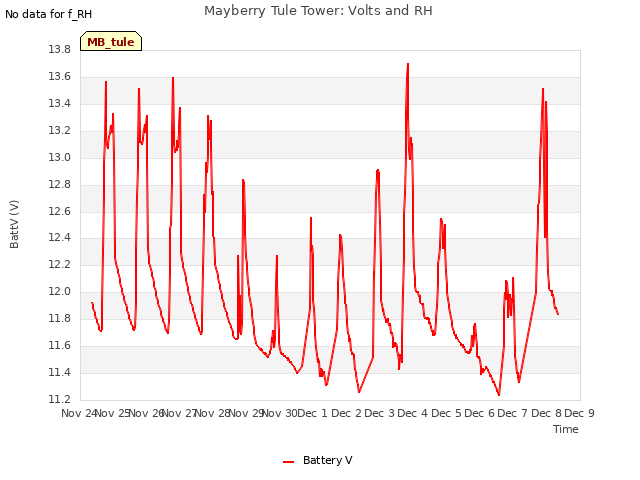The image size is (640, 480).
Task: Click the 13.8 y-axis tick label
Action: 60,50
